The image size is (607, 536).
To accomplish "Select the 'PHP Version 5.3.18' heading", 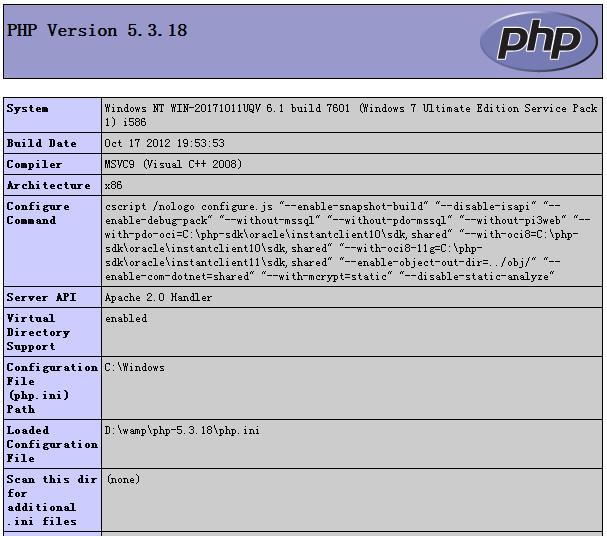I will (x=97, y=31).
